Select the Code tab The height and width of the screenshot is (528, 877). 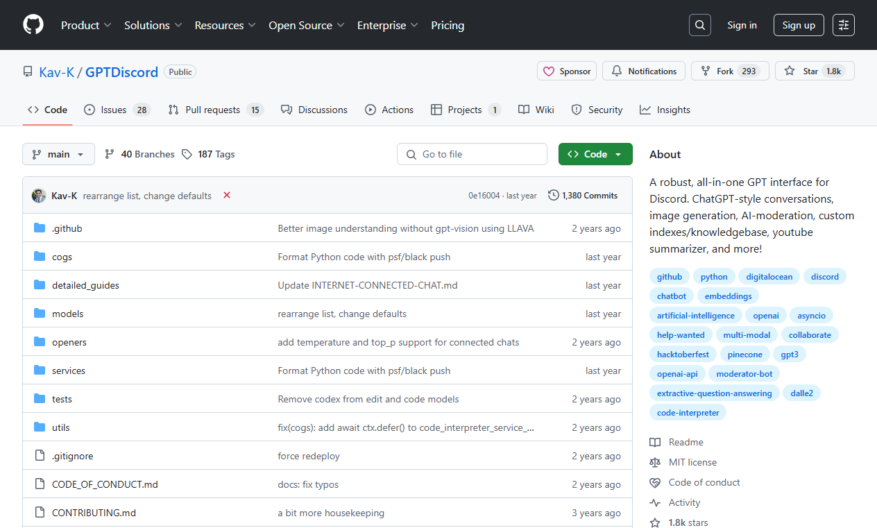(x=48, y=110)
